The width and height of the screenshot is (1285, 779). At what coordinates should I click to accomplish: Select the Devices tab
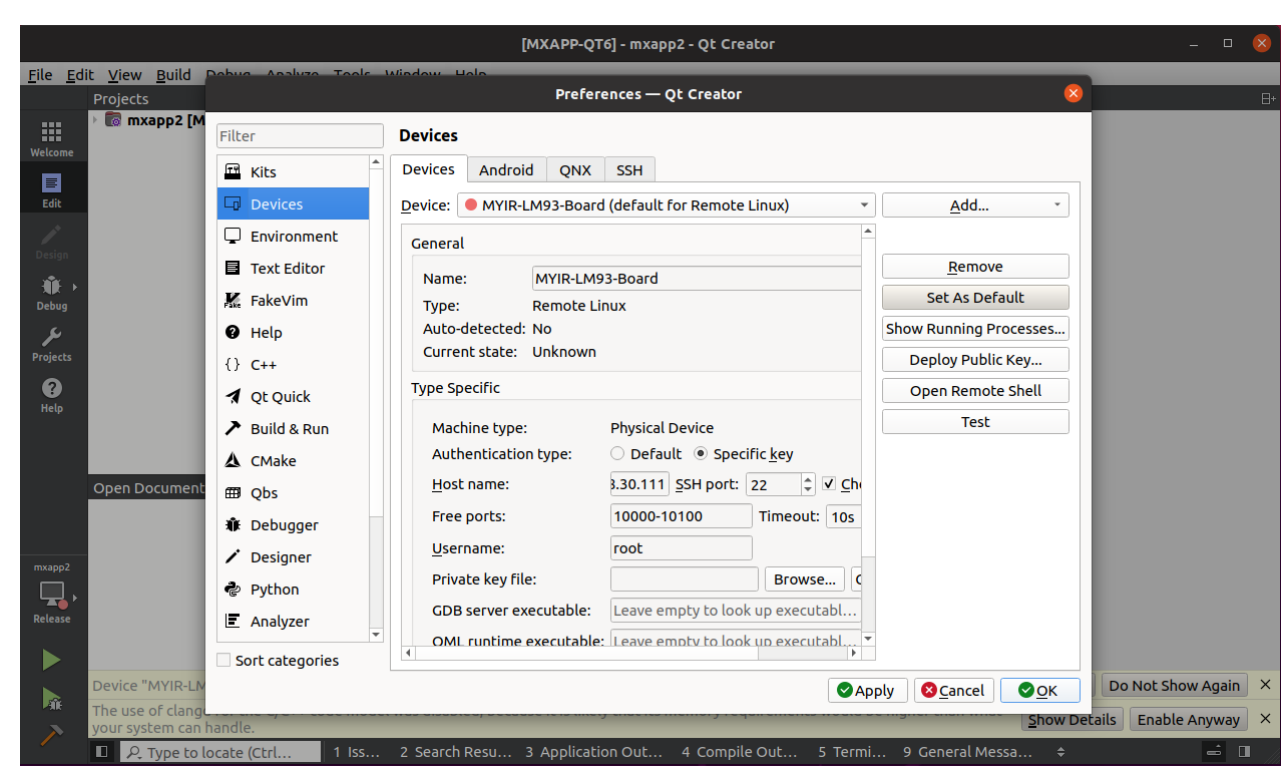click(428, 169)
